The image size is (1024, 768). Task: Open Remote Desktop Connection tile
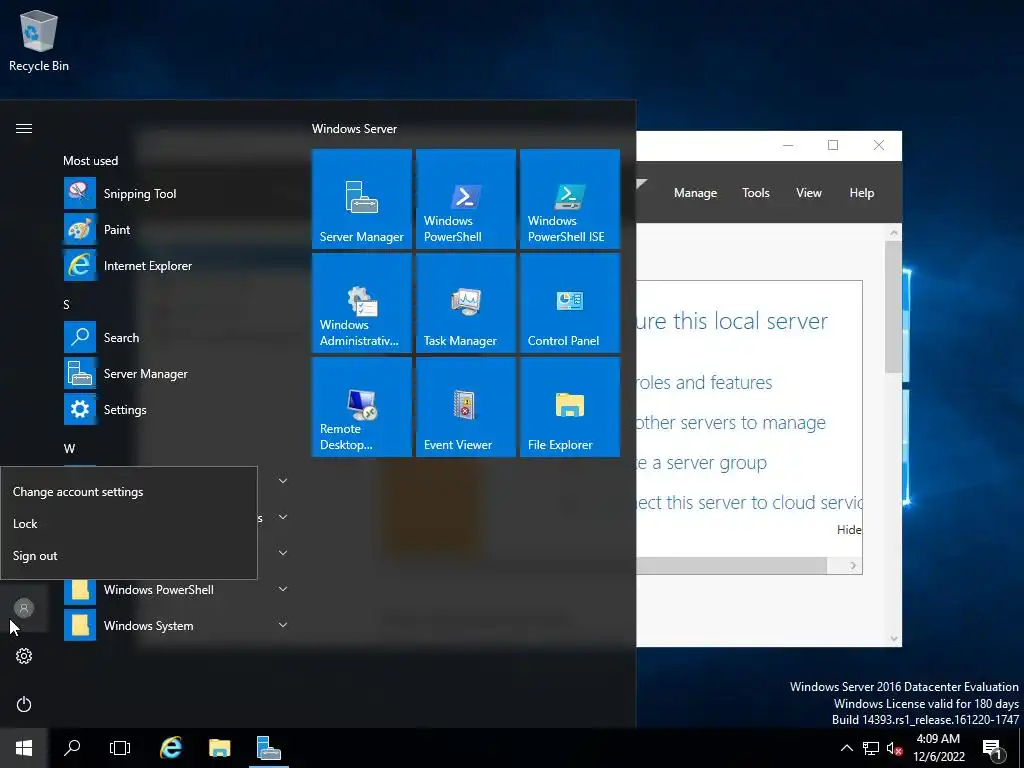click(362, 407)
